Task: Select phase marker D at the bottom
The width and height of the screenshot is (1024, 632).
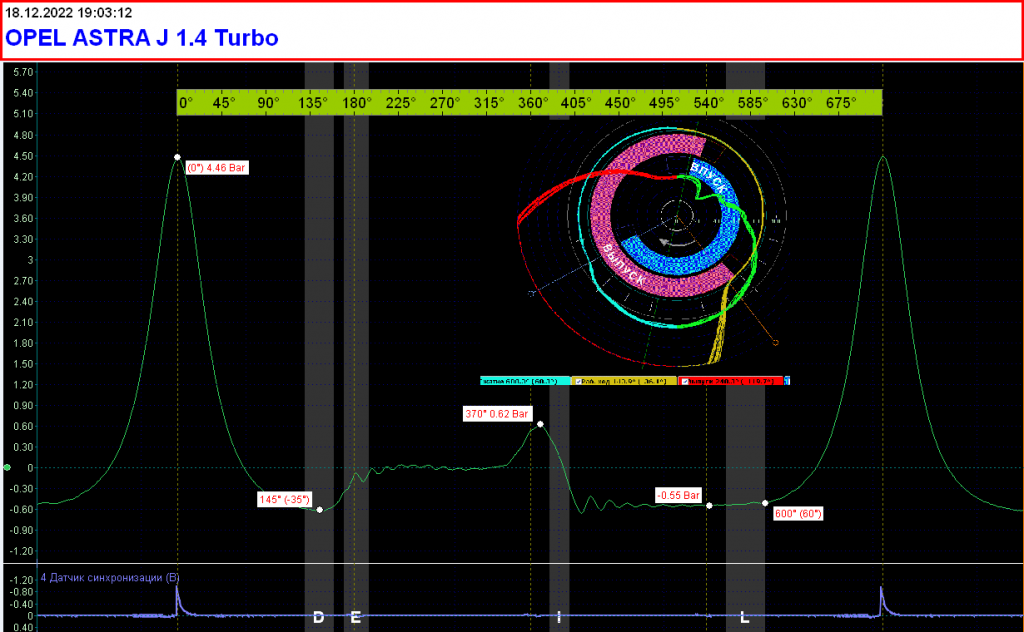Action: pos(319,617)
